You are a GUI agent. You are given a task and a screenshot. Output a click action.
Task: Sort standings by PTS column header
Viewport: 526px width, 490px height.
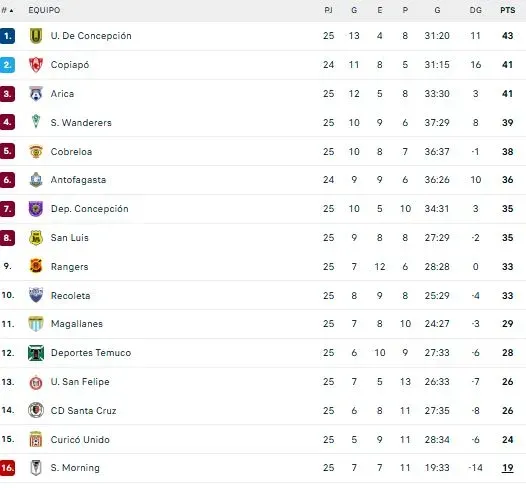[507, 10]
